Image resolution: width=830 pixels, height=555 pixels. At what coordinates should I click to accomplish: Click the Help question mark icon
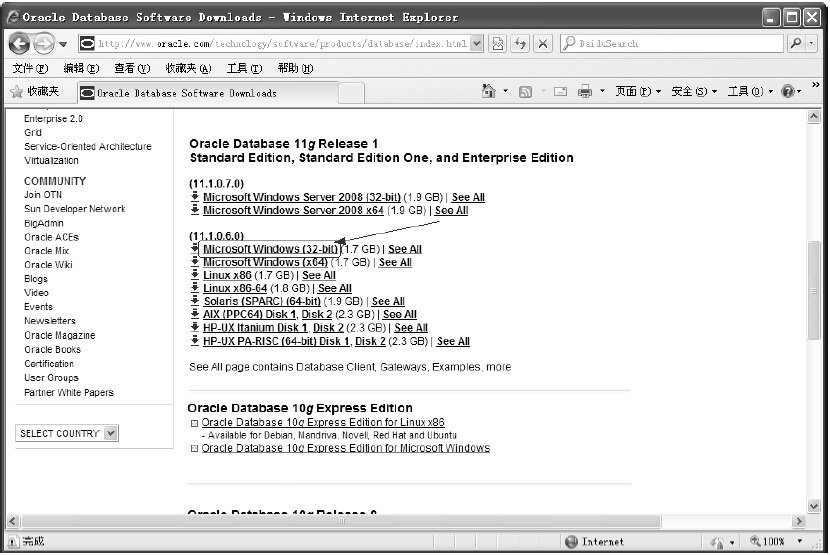(788, 92)
